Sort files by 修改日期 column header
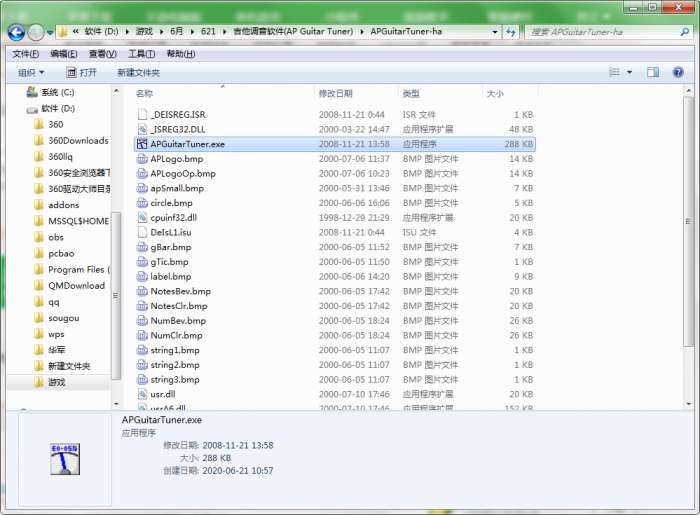 click(335, 93)
